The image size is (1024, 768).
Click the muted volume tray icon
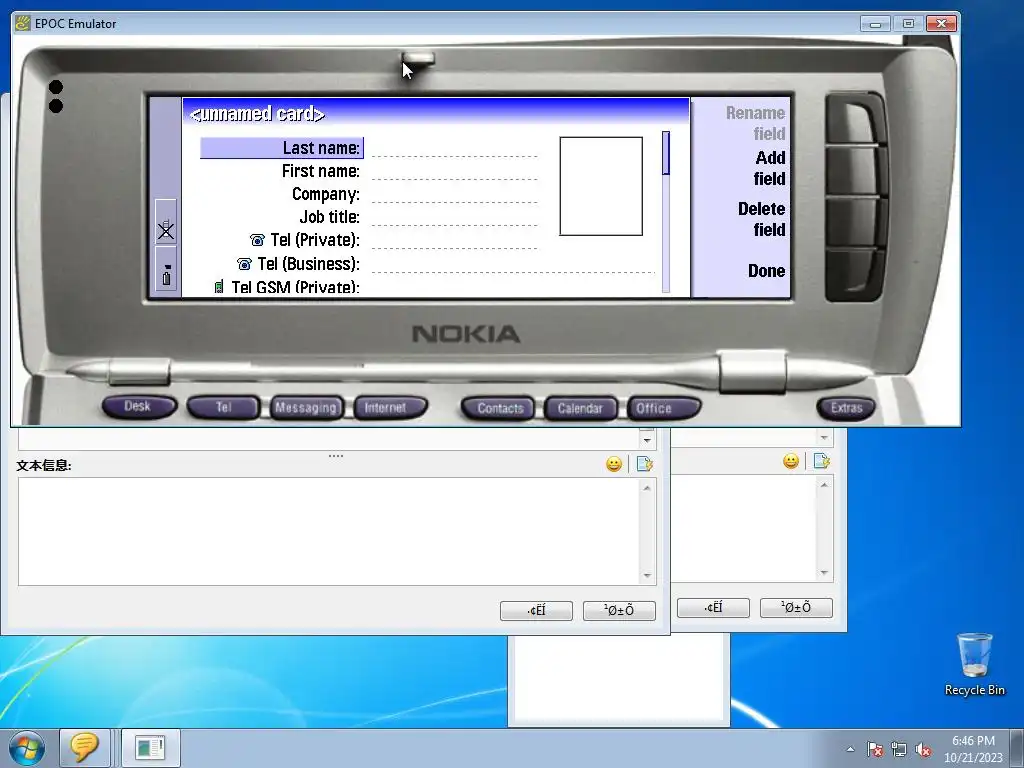[923, 750]
